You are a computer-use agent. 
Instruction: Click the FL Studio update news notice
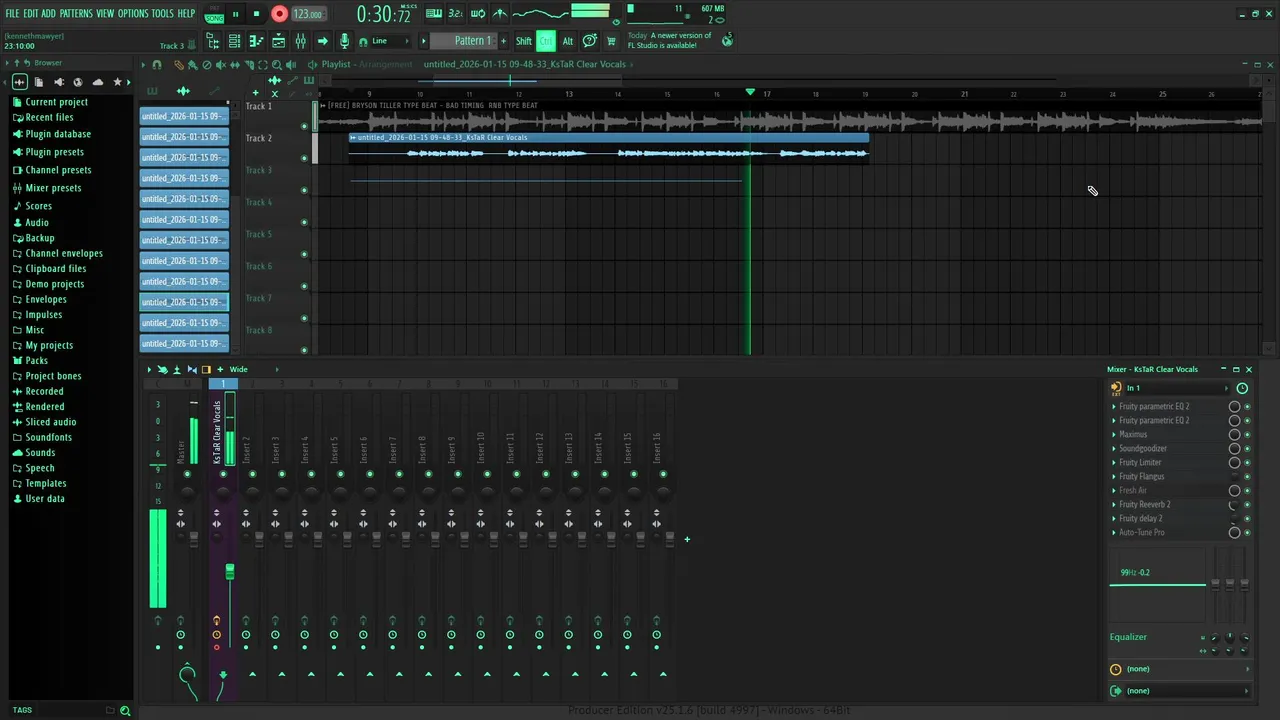(669, 40)
